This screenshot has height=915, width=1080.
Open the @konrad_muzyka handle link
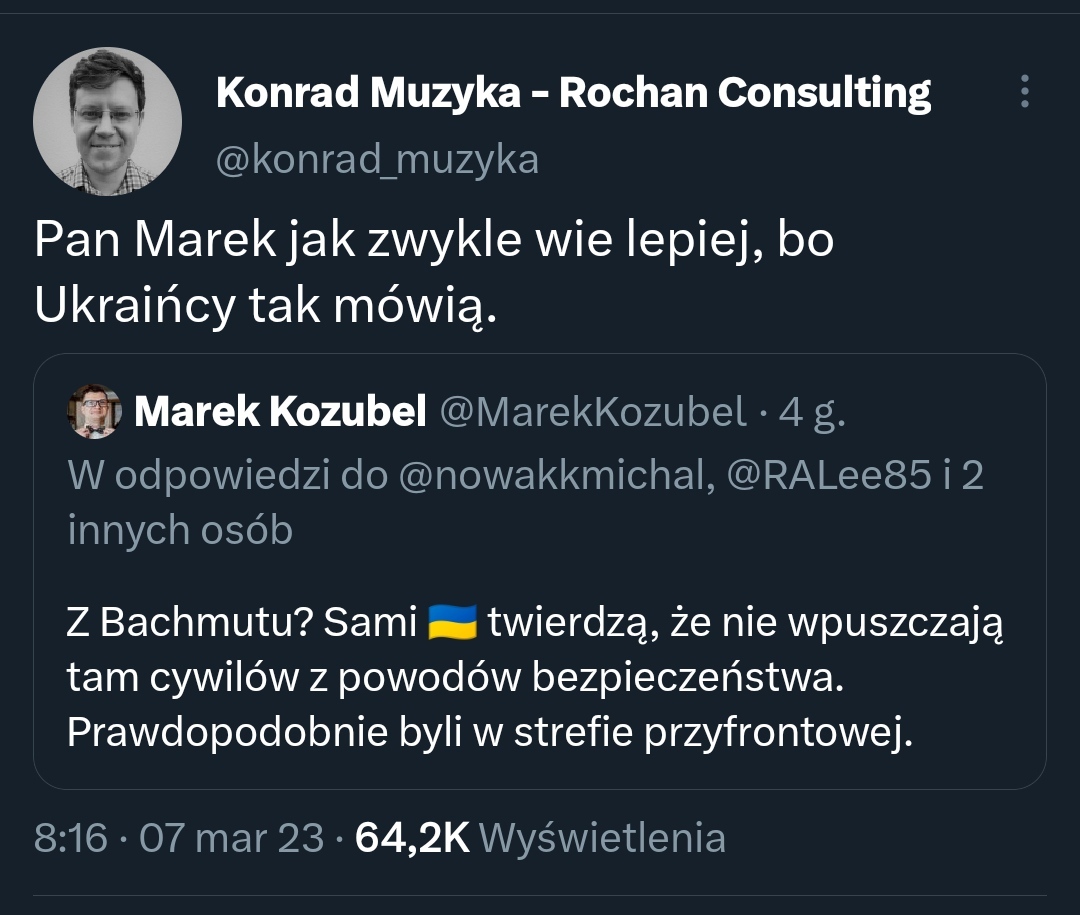point(377,159)
